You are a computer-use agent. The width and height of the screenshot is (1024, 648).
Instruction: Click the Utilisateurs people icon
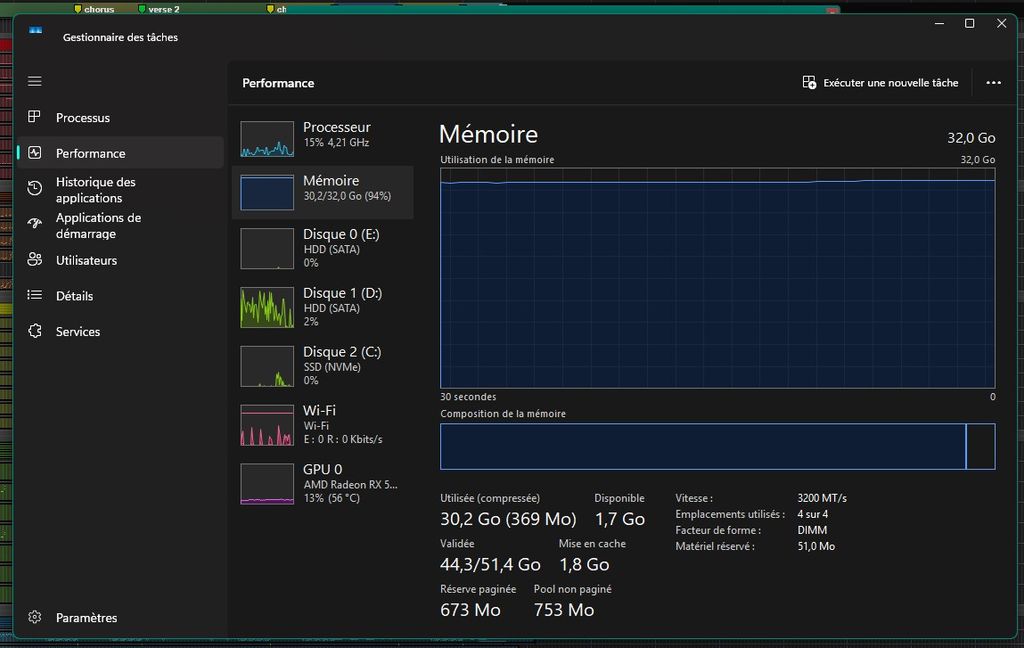pyautogui.click(x=35, y=260)
